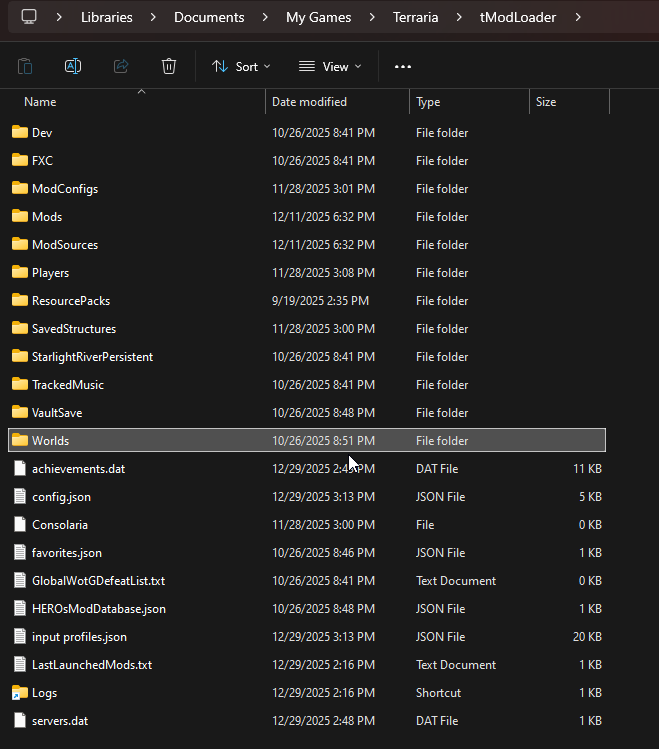Click the Share icon in toolbar
659x749 pixels.
(121, 66)
